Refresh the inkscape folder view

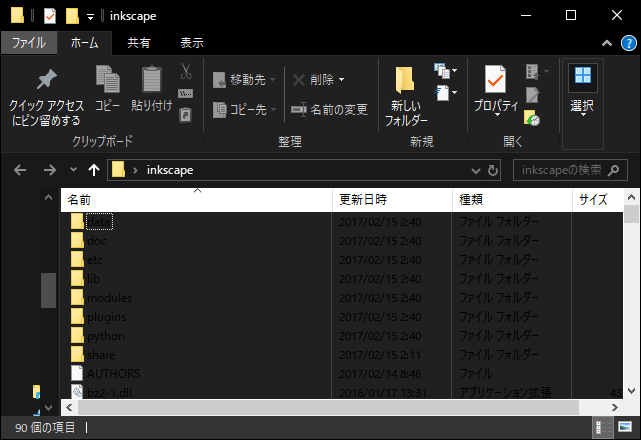point(493,170)
